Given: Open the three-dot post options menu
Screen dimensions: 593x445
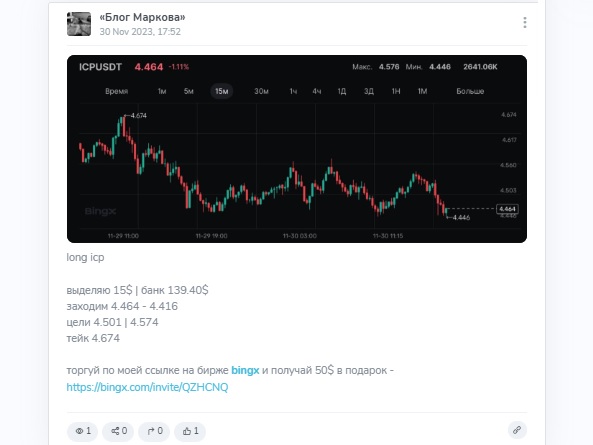Looking at the screenshot, I should pyautogui.click(x=525, y=23).
